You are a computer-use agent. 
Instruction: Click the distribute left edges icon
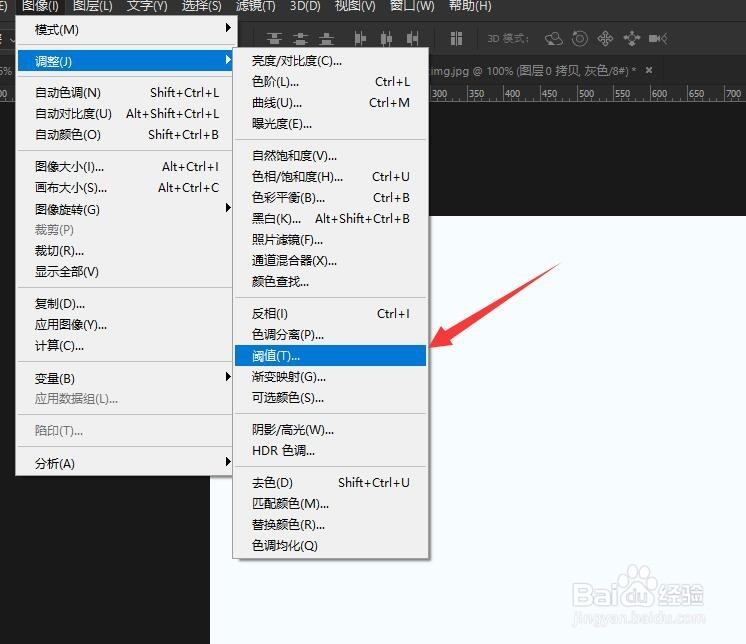point(360,39)
